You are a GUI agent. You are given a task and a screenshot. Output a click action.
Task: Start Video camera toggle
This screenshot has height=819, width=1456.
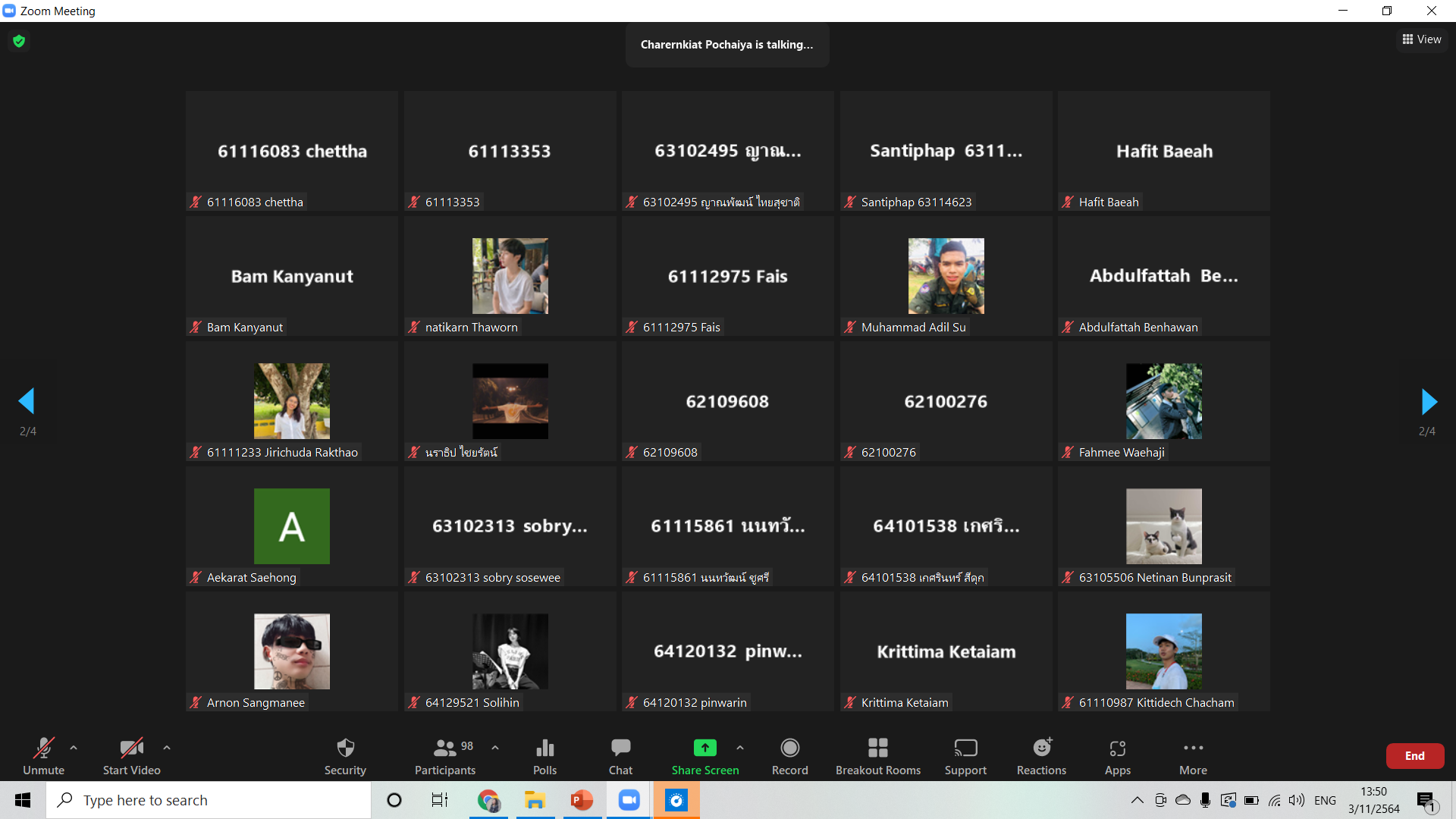click(x=131, y=748)
